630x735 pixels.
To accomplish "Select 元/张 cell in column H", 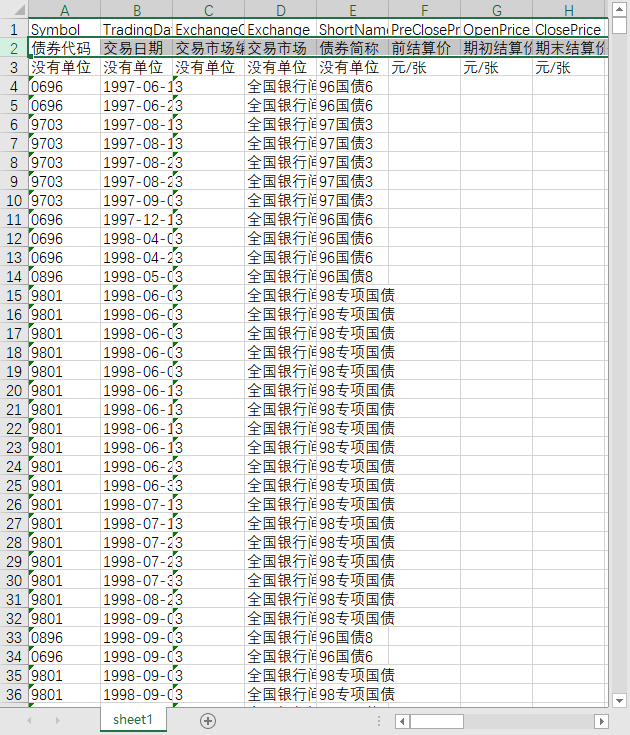I will pyautogui.click(x=568, y=68).
